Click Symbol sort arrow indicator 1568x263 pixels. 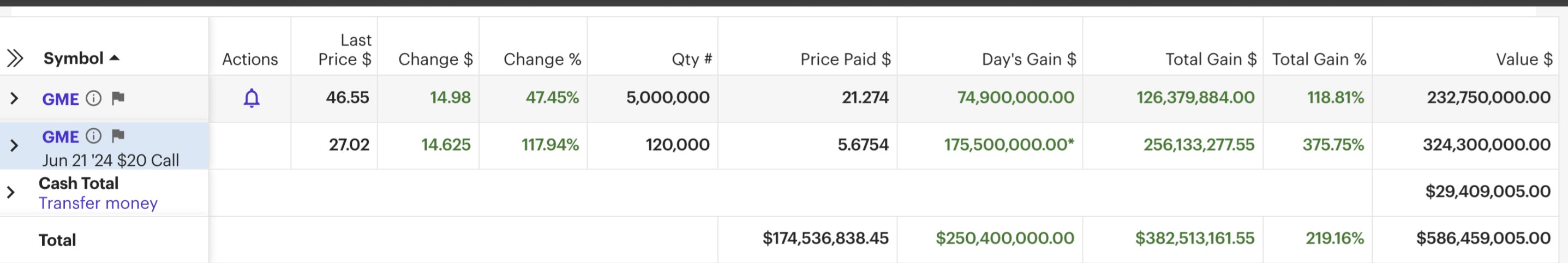point(114,58)
